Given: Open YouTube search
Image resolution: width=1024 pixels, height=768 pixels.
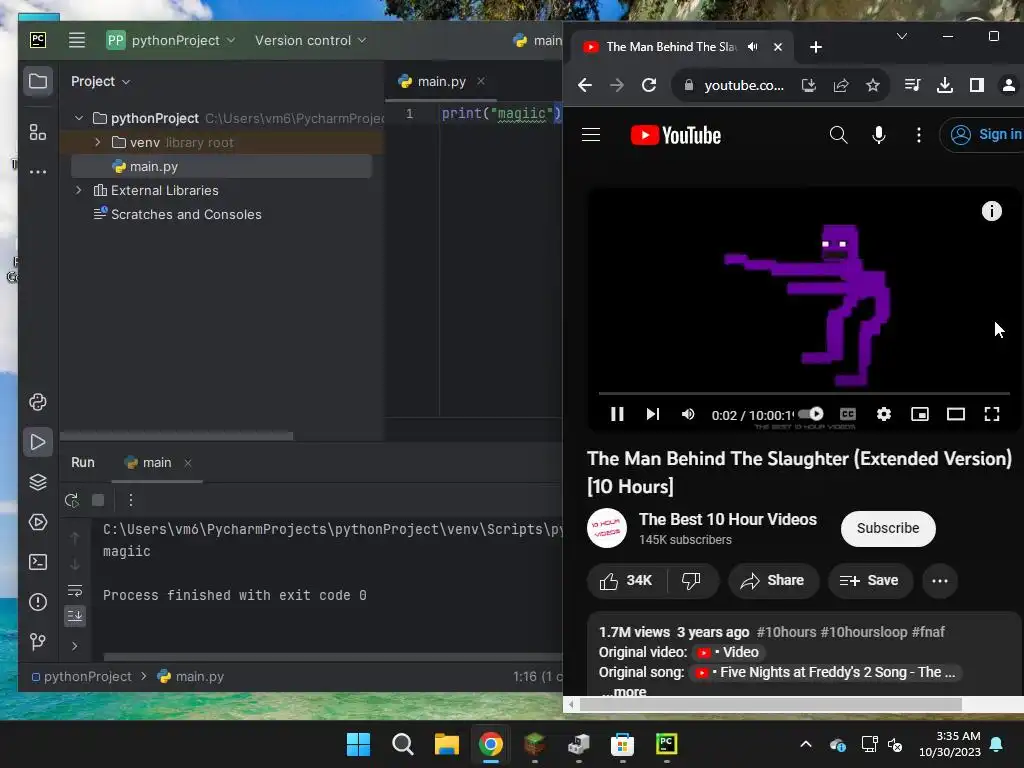Looking at the screenshot, I should [x=839, y=135].
